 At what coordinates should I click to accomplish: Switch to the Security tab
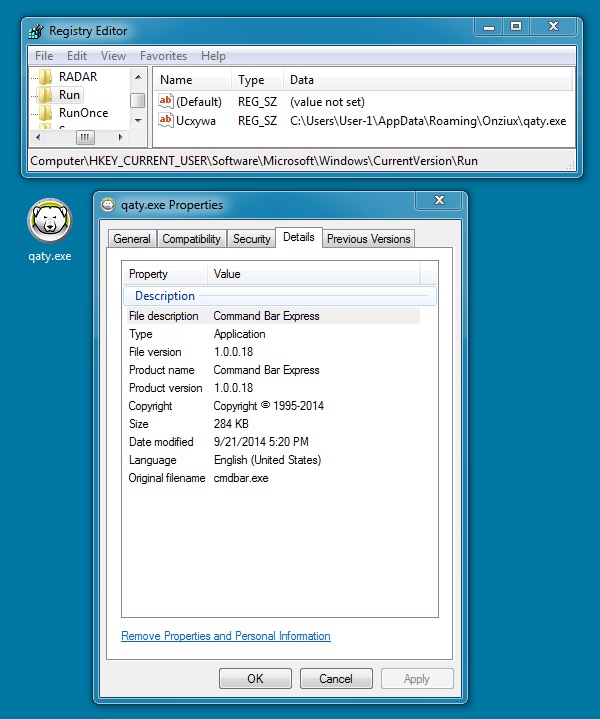[251, 239]
